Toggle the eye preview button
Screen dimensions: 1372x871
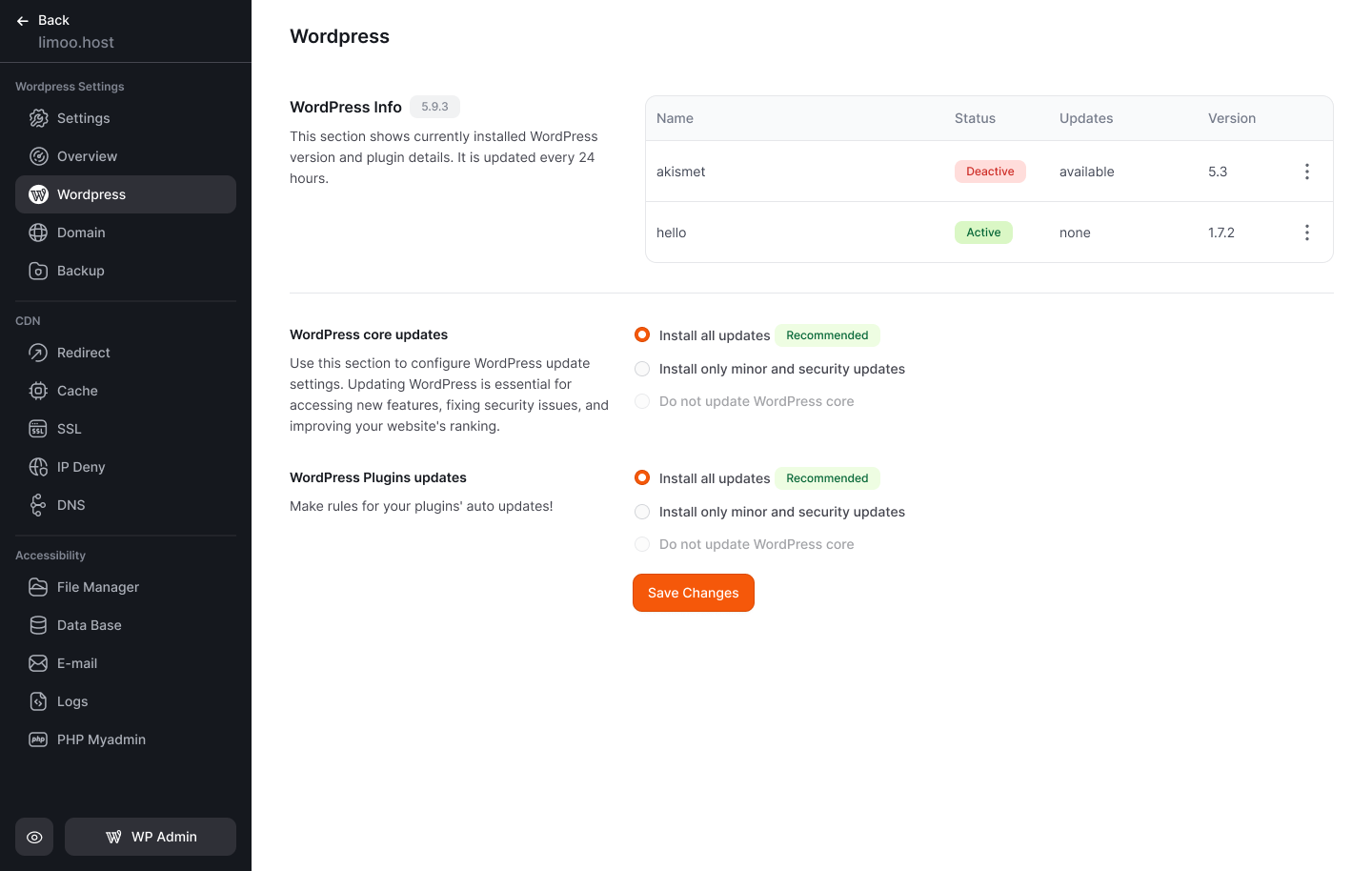34,837
